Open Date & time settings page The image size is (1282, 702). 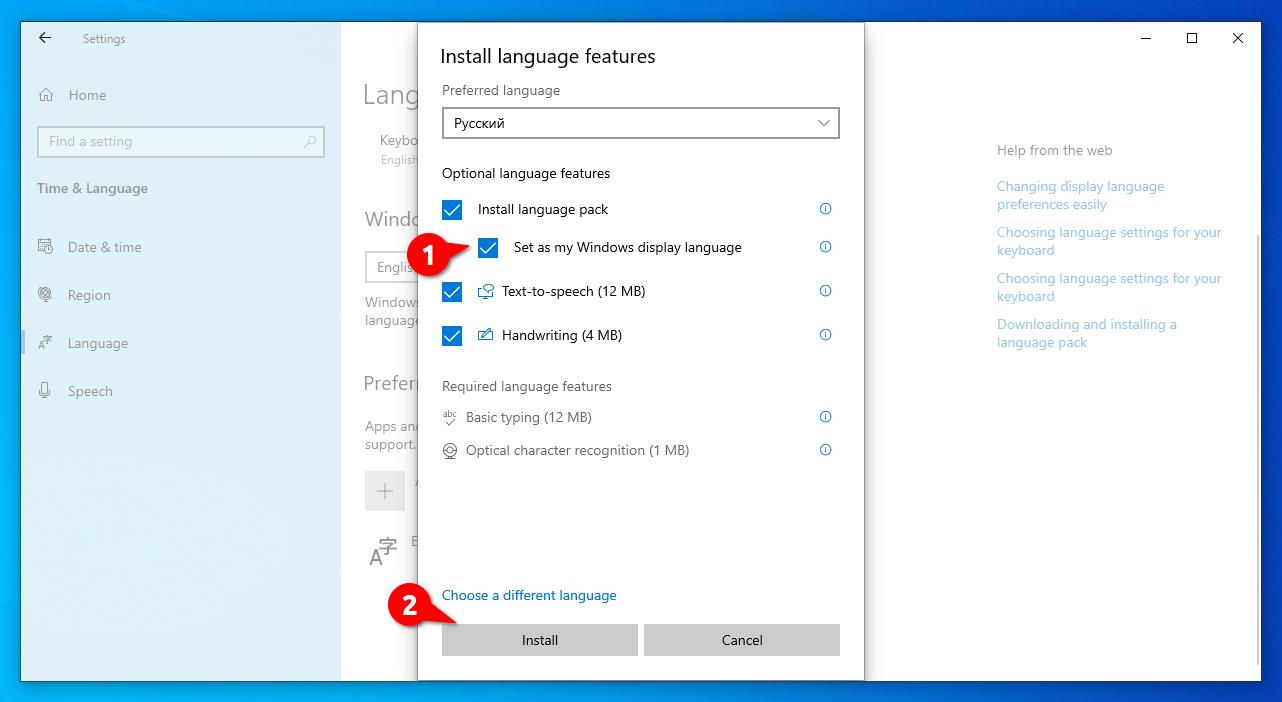pos(104,247)
